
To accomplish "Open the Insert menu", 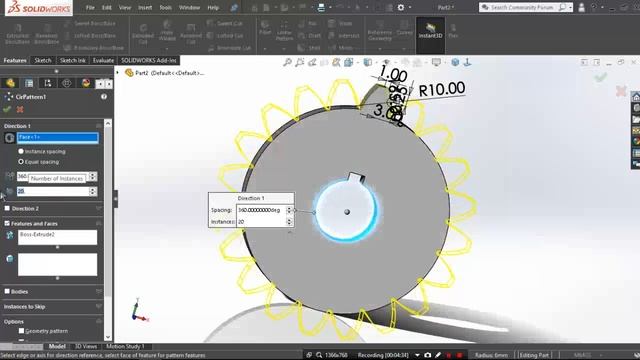I will [145, 7].
